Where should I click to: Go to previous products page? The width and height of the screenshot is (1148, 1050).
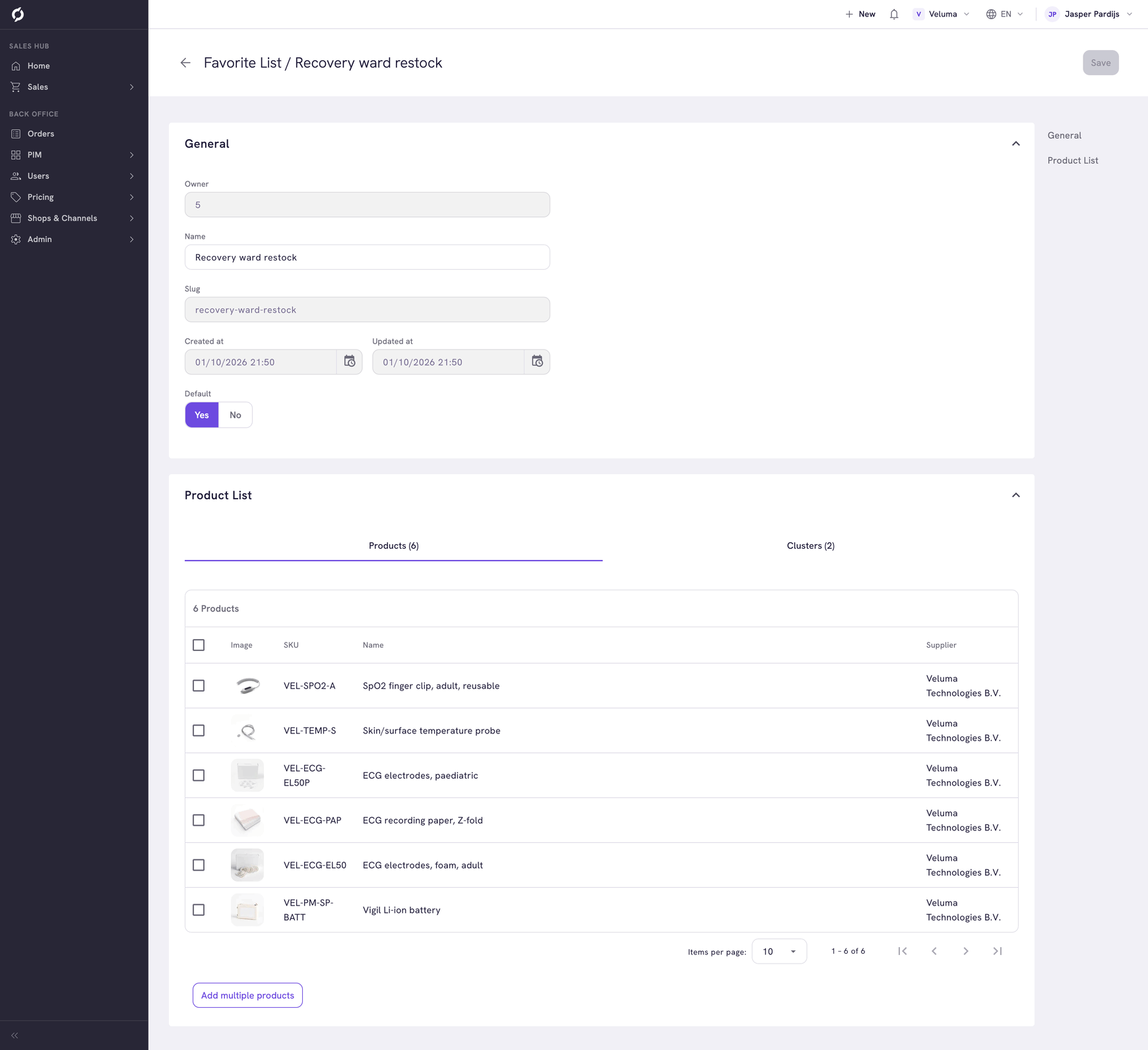(934, 951)
